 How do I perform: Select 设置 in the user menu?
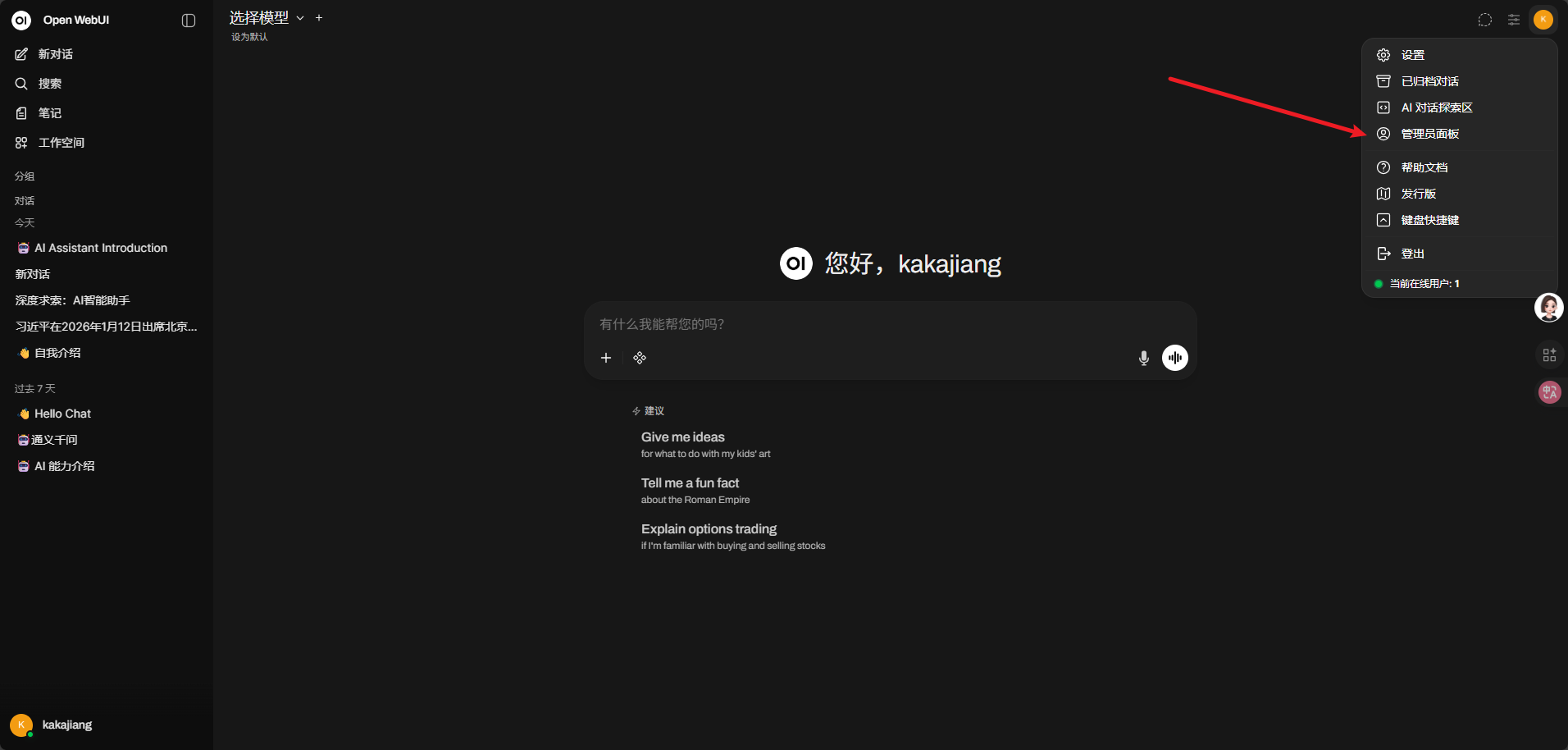pos(1412,54)
